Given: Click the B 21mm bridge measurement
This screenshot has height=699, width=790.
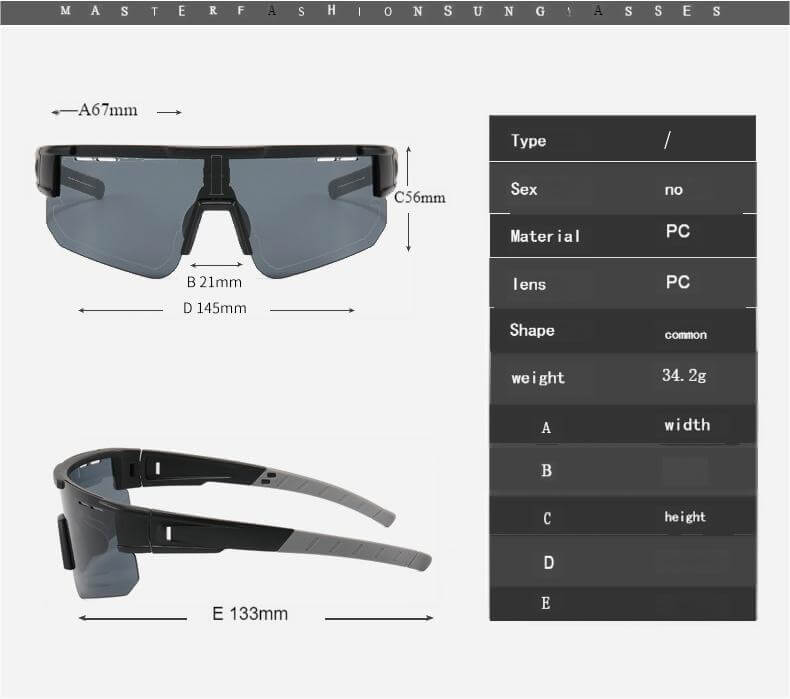Looking at the screenshot, I should (x=215, y=283).
